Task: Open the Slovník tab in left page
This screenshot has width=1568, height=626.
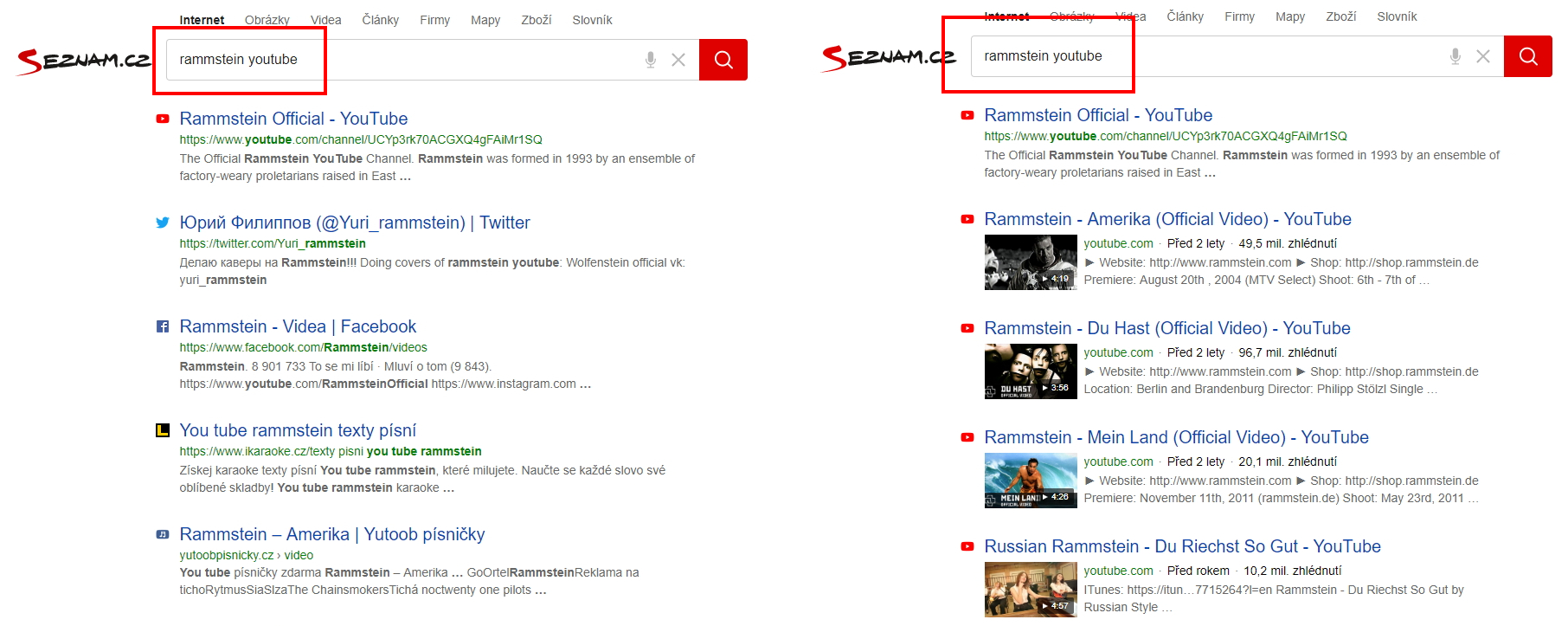Action: pos(593,20)
